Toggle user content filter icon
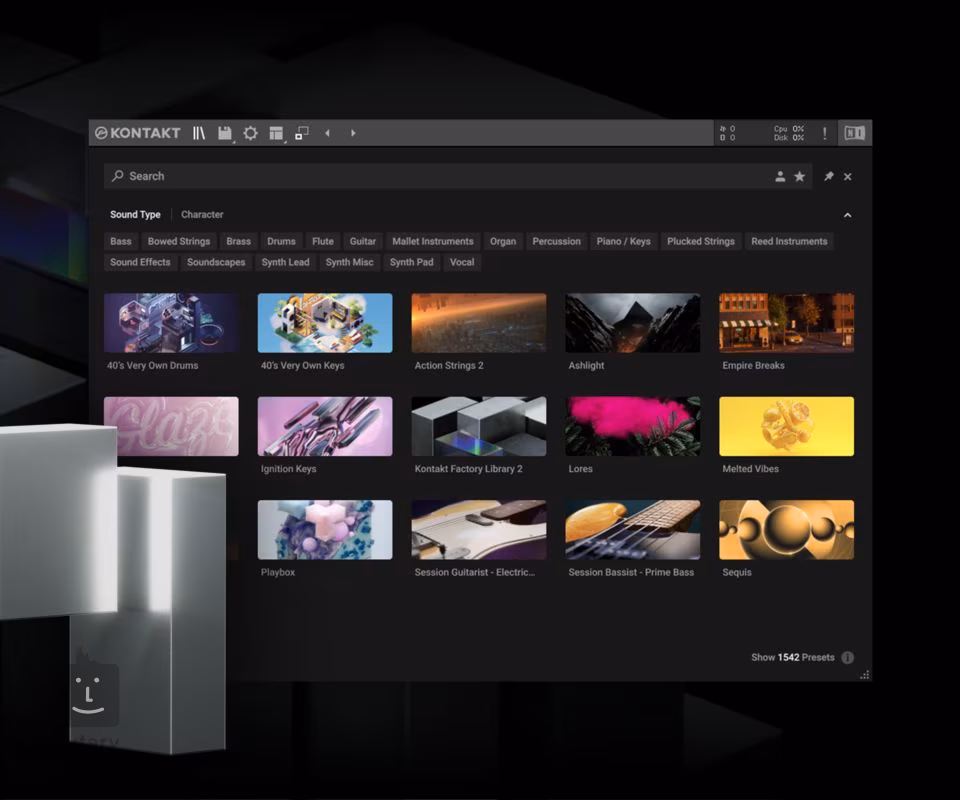The width and height of the screenshot is (960, 800). point(780,177)
